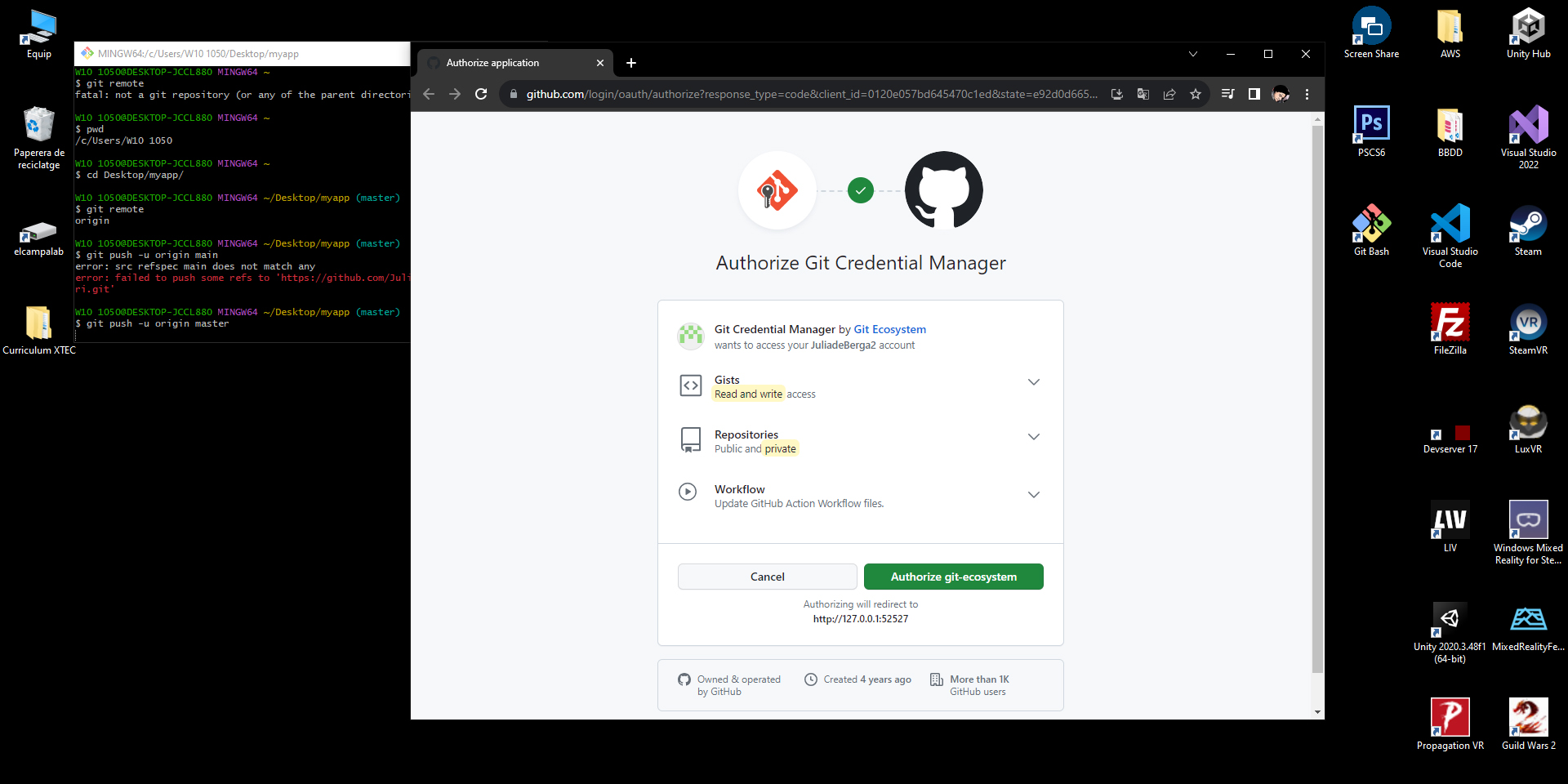1568x784 pixels.
Task: Expand the Repositories permission details
Action: pos(1033,437)
